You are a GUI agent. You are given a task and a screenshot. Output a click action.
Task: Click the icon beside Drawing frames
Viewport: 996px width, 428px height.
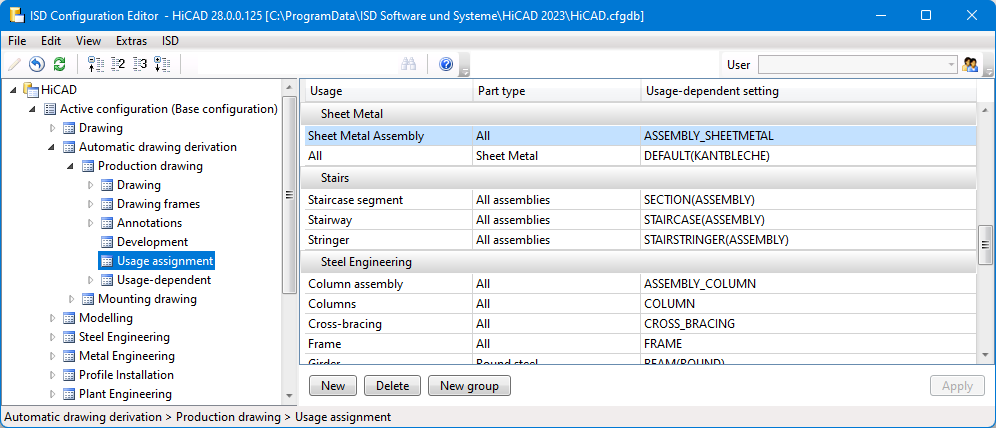tap(107, 204)
